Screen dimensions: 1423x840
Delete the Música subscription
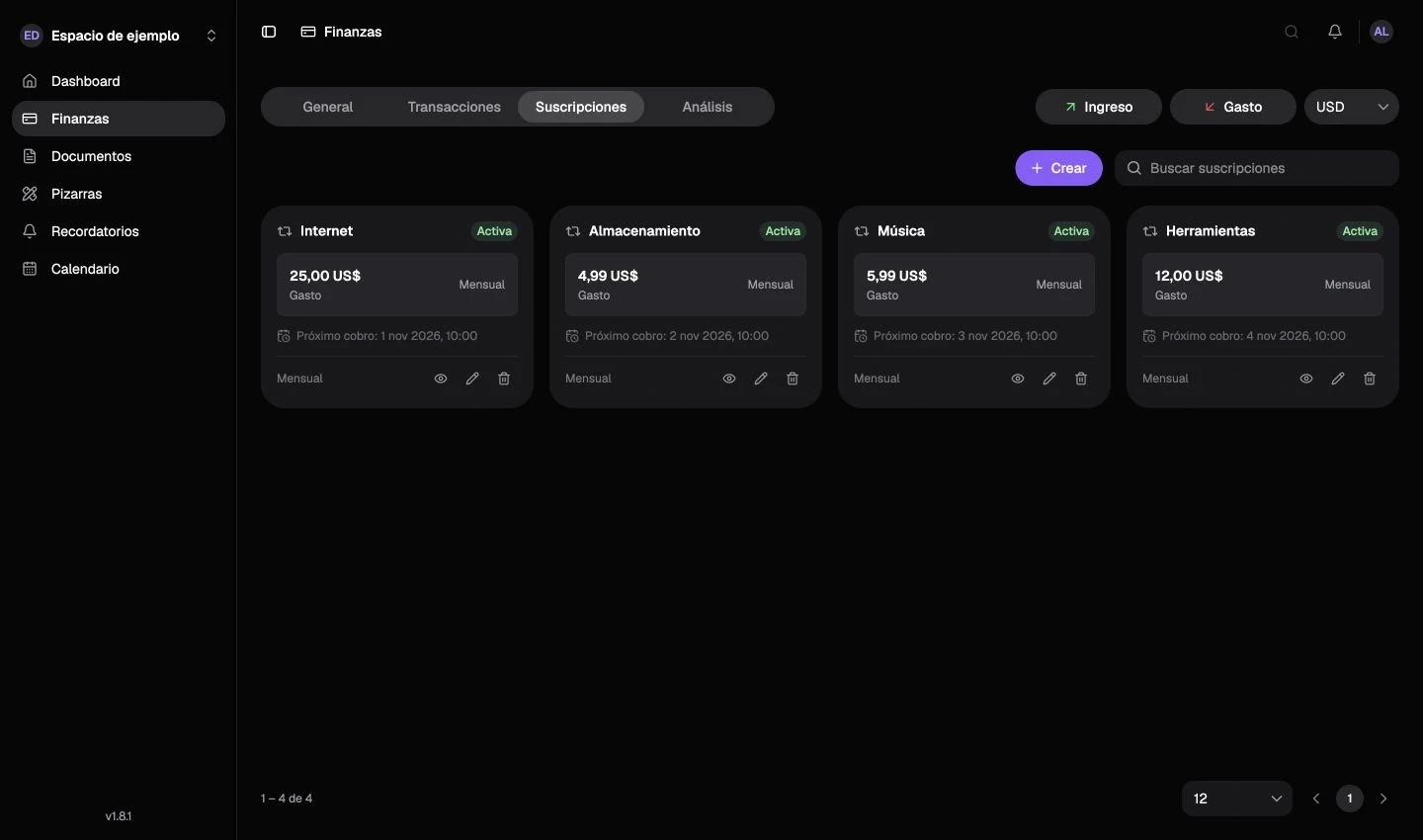pyautogui.click(x=1081, y=378)
